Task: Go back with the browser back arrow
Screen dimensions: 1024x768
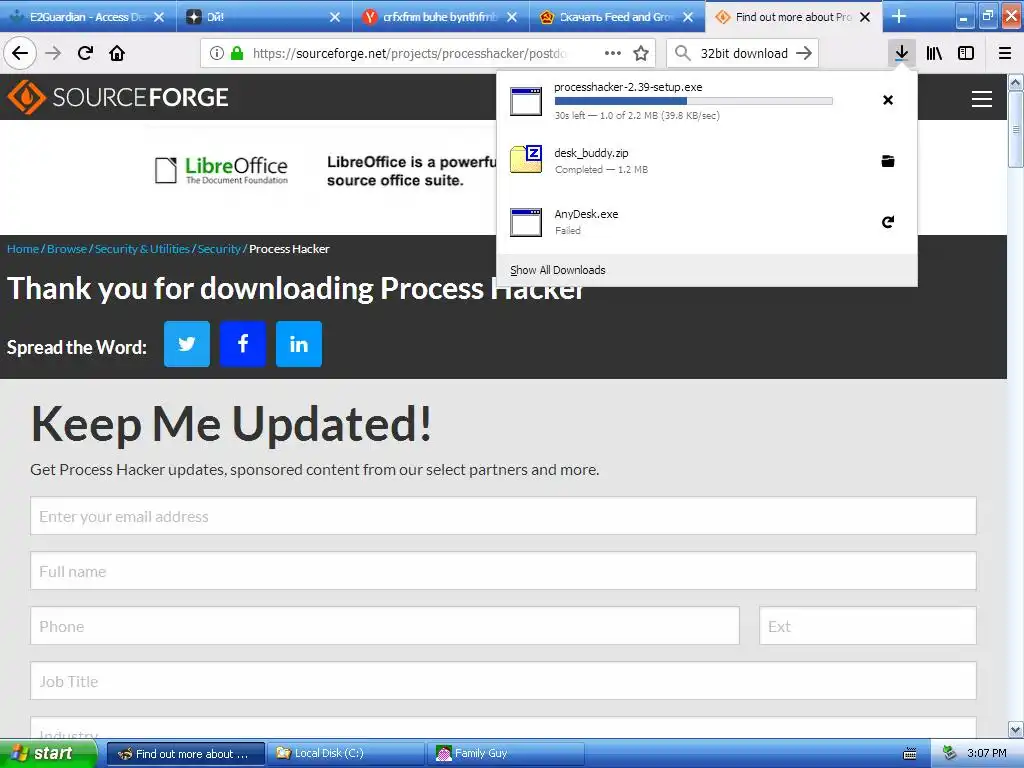Action: pyautogui.click(x=20, y=53)
